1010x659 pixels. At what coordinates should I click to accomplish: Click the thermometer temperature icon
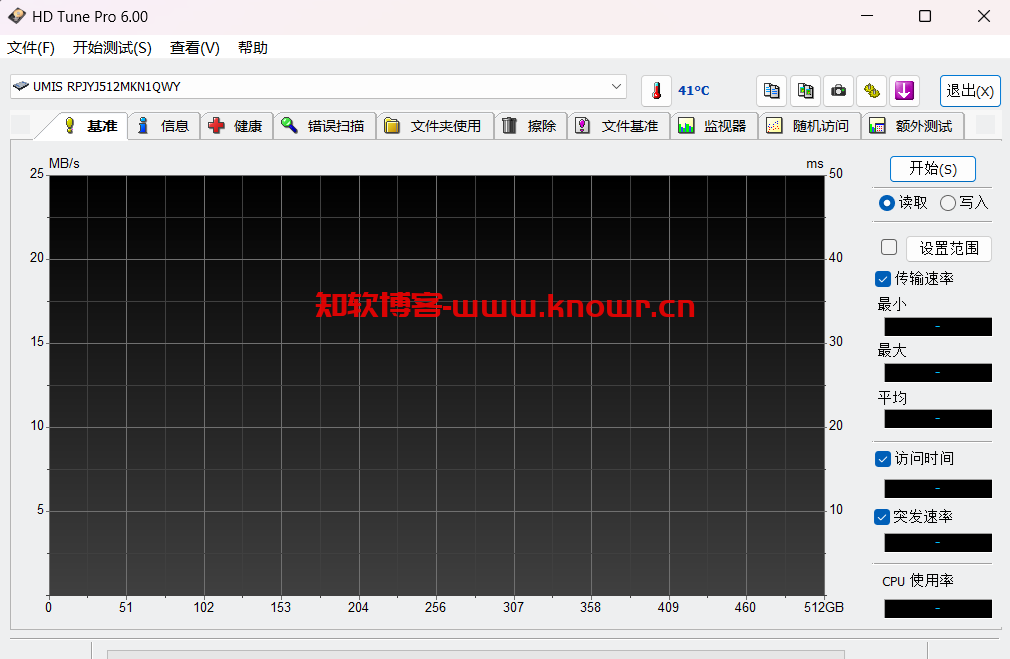pyautogui.click(x=656, y=91)
